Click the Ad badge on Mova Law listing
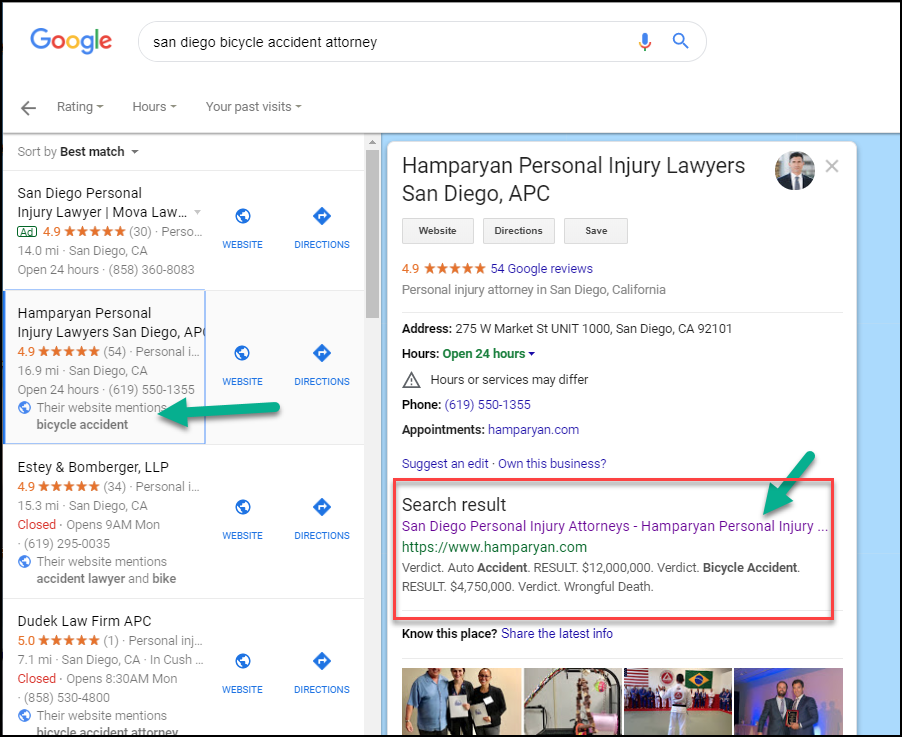Image resolution: width=902 pixels, height=737 pixels. coord(27,232)
